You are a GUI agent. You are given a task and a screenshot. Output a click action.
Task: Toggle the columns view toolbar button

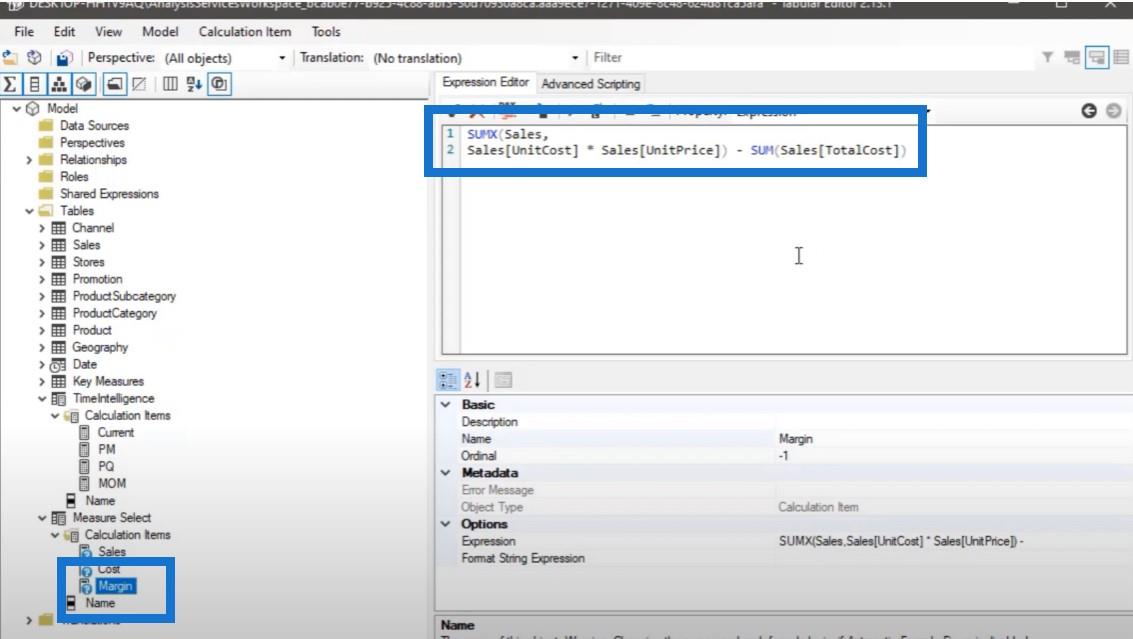[170, 84]
